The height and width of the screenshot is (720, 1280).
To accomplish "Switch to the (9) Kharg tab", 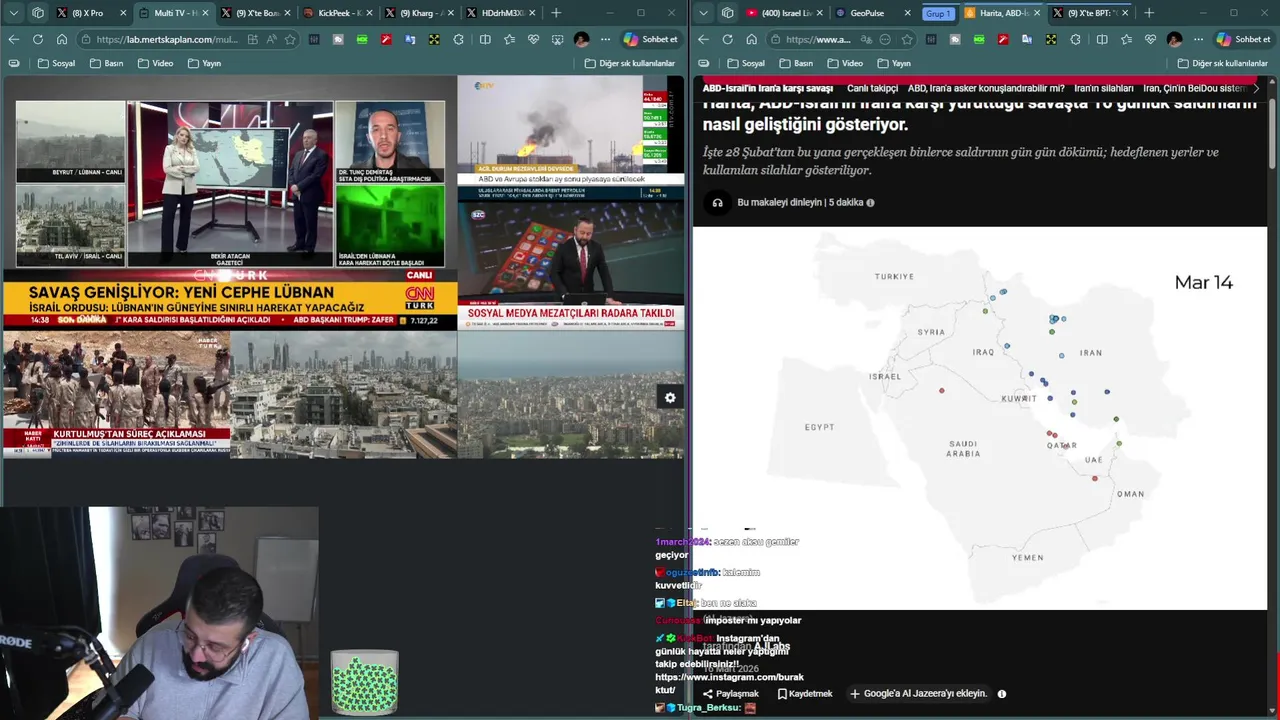I will coord(421,13).
